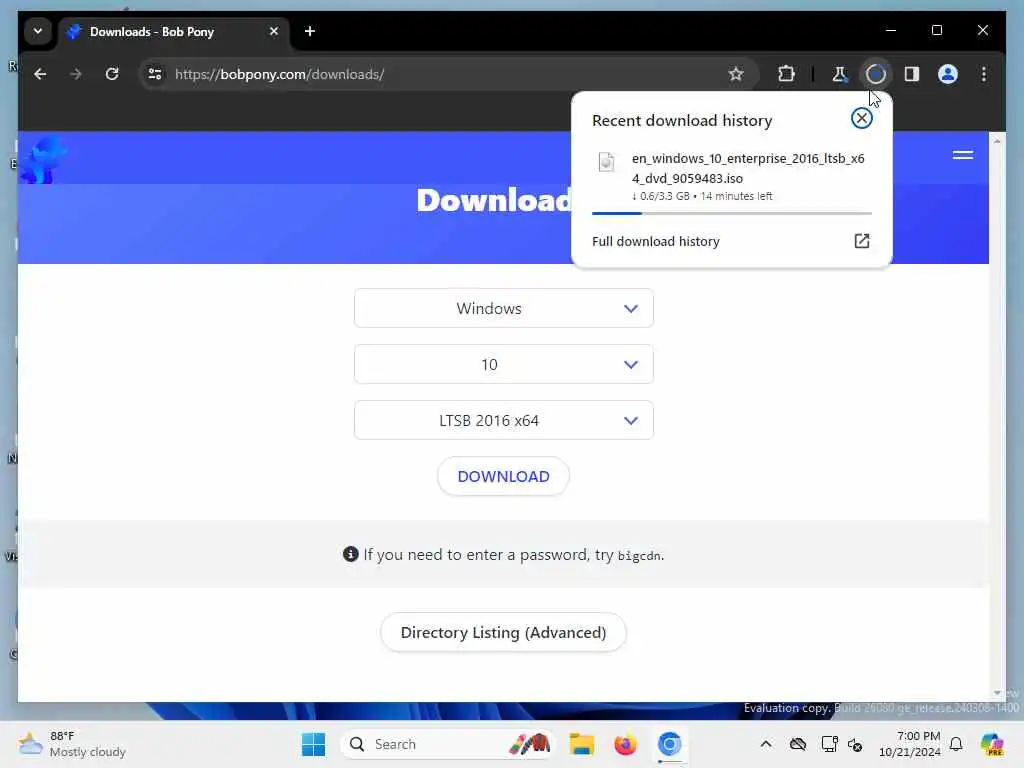Reload the Bob Pony downloads page
The image size is (1024, 768).
112,74
